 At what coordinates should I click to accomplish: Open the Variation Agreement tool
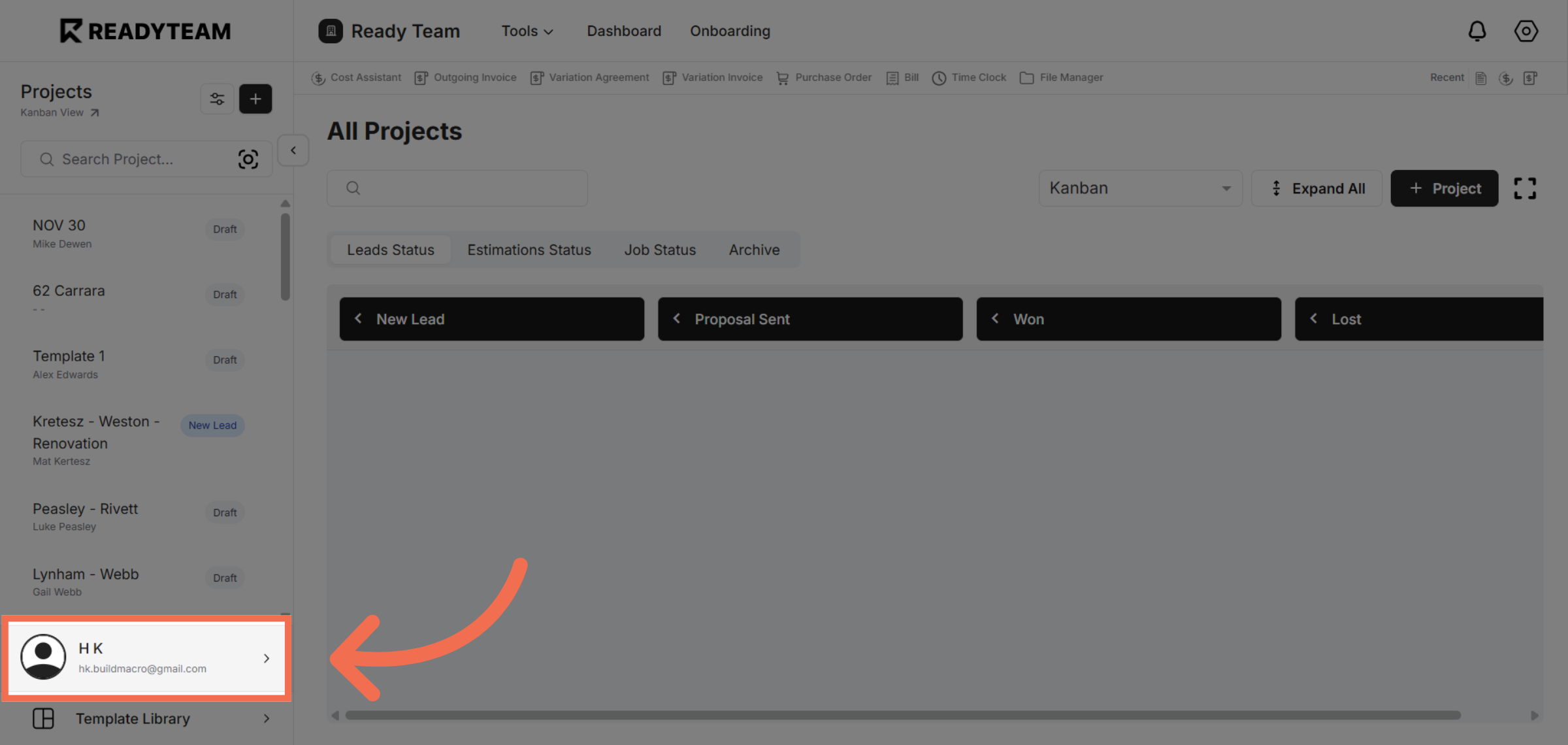[589, 77]
